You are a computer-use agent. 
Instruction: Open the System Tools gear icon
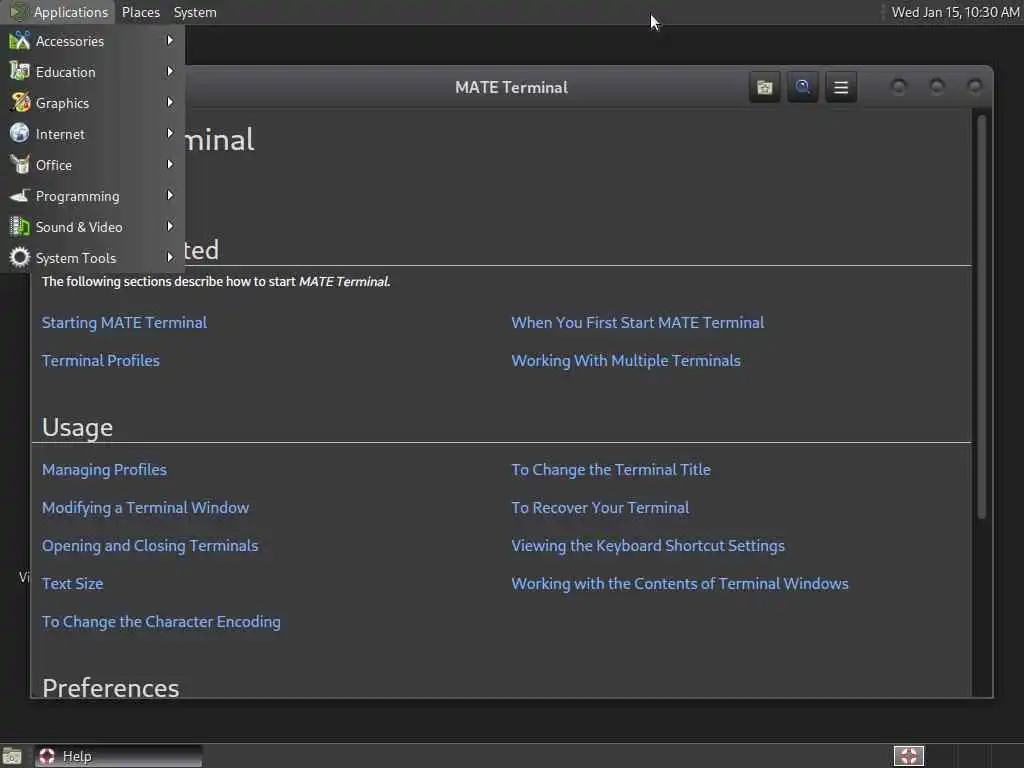coord(20,257)
